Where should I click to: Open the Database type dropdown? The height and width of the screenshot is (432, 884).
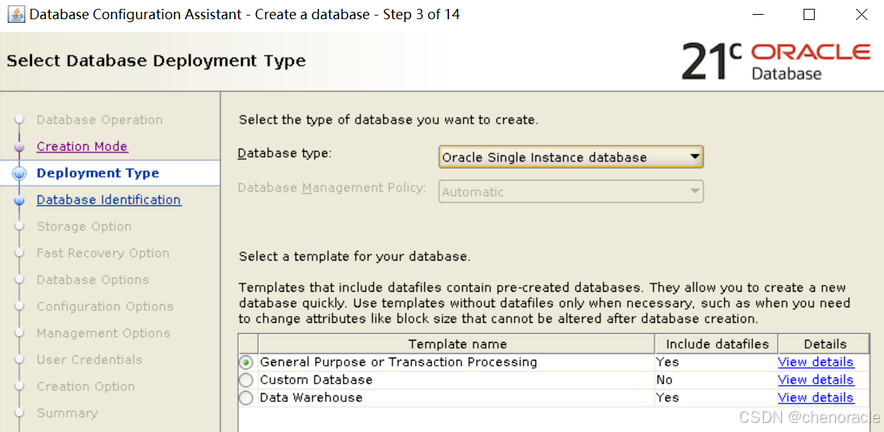pos(571,157)
